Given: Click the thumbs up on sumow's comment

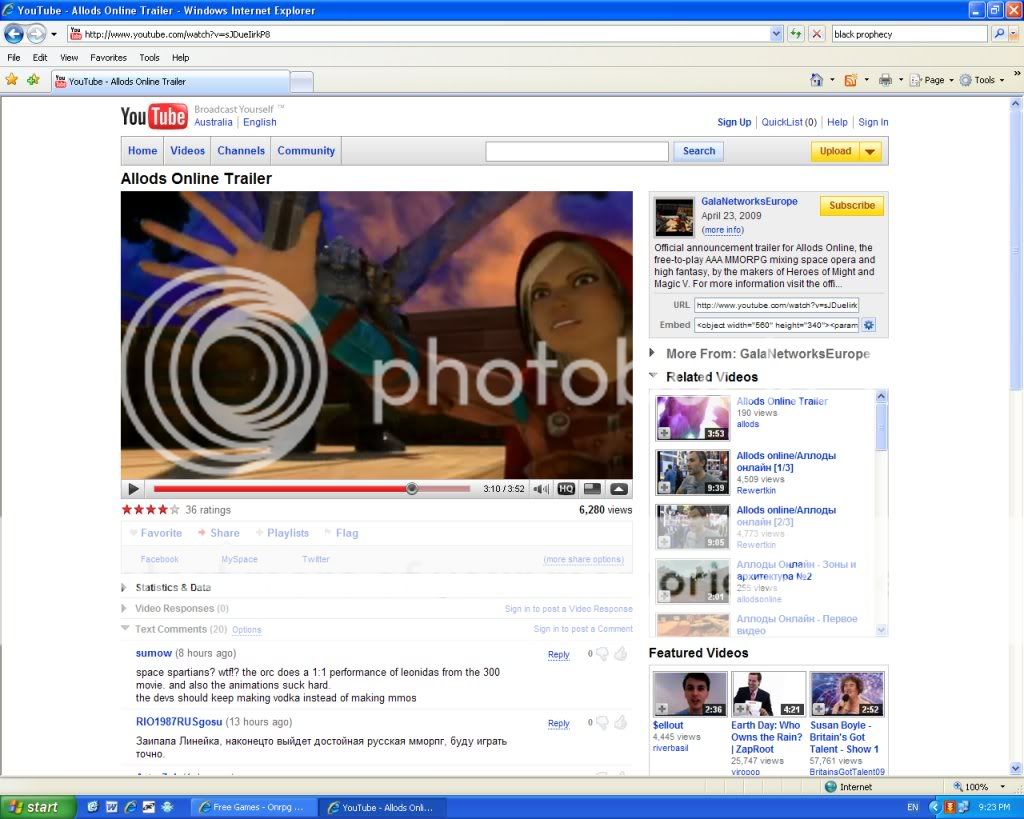Looking at the screenshot, I should (x=621, y=654).
